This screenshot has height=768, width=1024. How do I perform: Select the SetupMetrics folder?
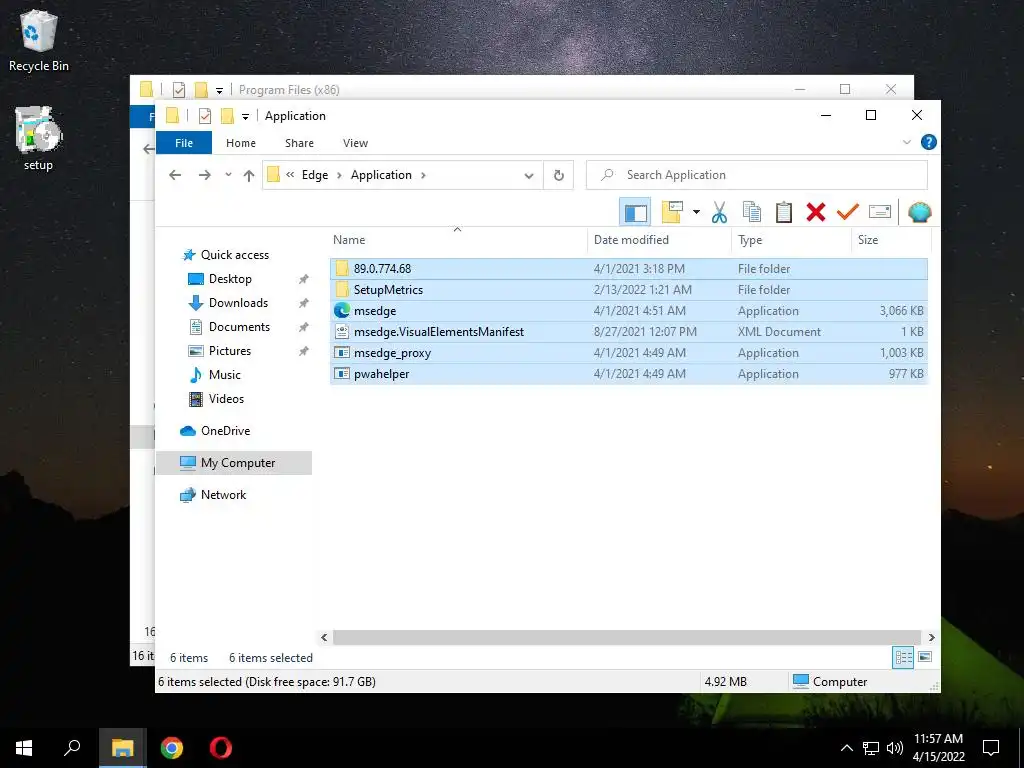pos(629,289)
